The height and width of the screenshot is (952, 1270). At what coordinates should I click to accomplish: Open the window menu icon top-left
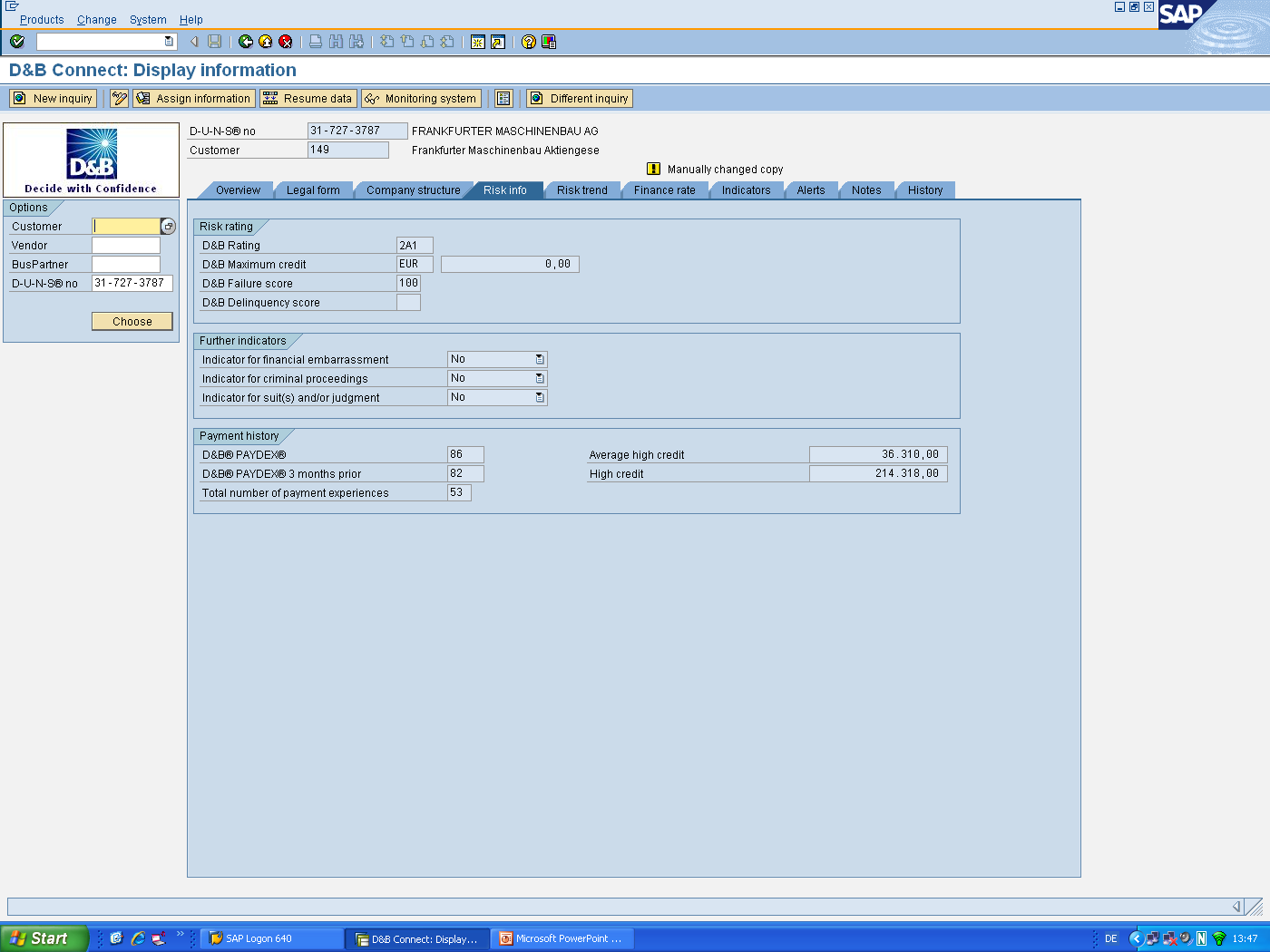click(x=12, y=6)
